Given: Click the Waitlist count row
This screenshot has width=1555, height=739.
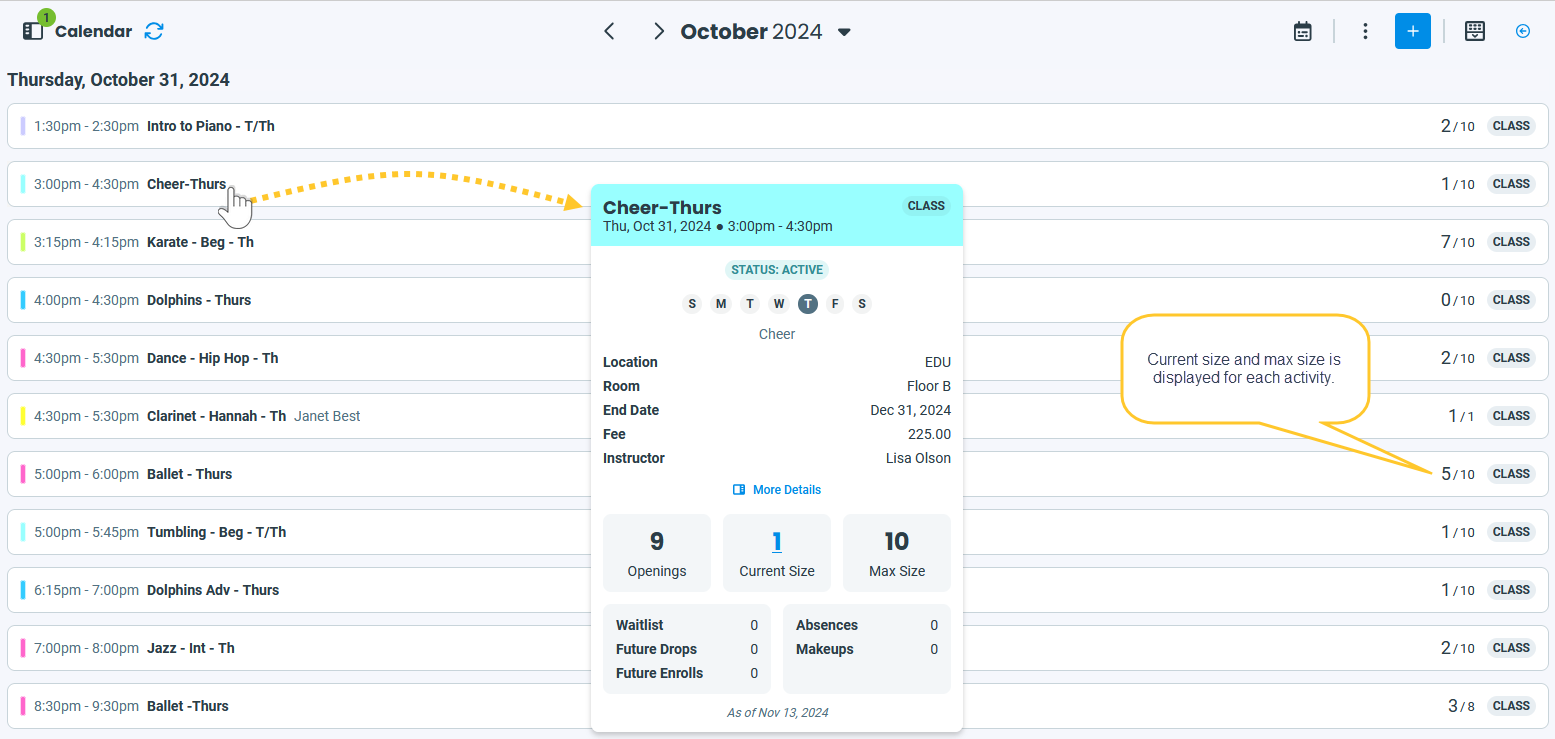Looking at the screenshot, I should [687, 625].
